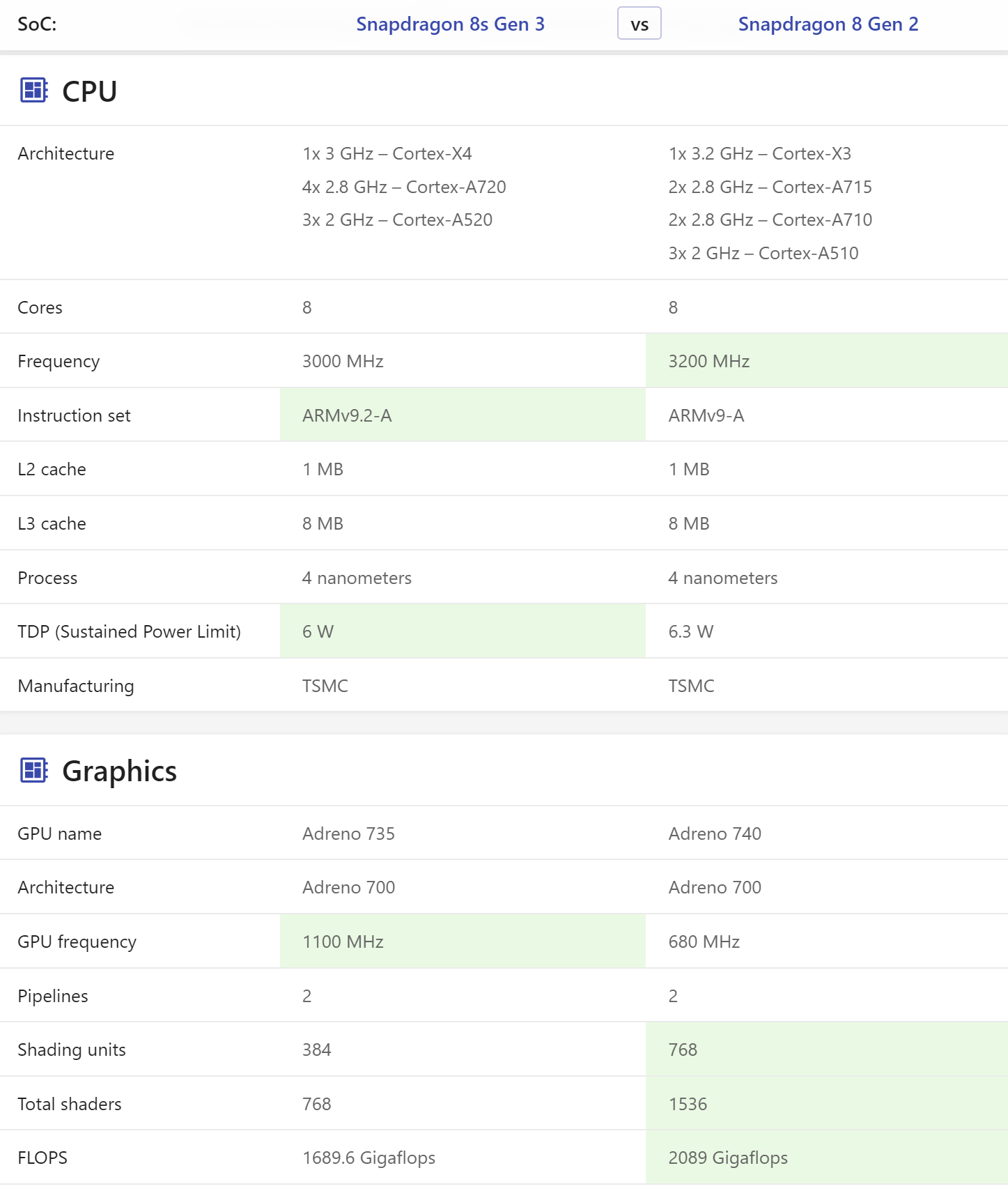Open the Snapdragon 8 Gen 2 link
This screenshot has width=1008, height=1191.
[x=828, y=24]
